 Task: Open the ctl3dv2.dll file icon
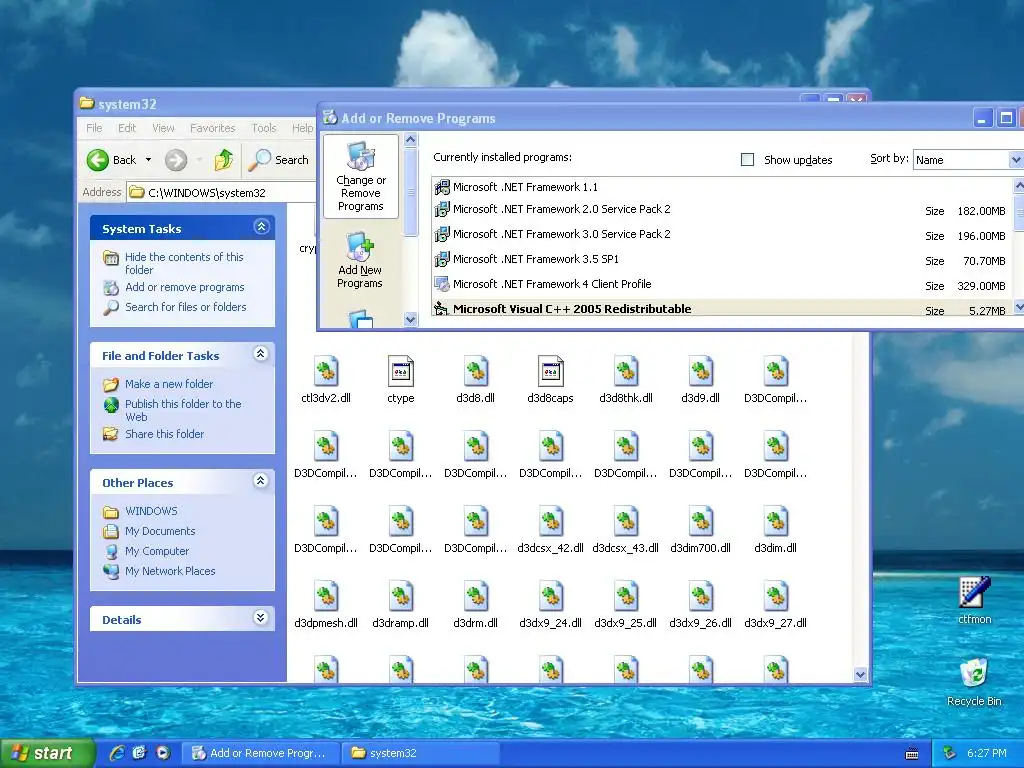tap(326, 372)
